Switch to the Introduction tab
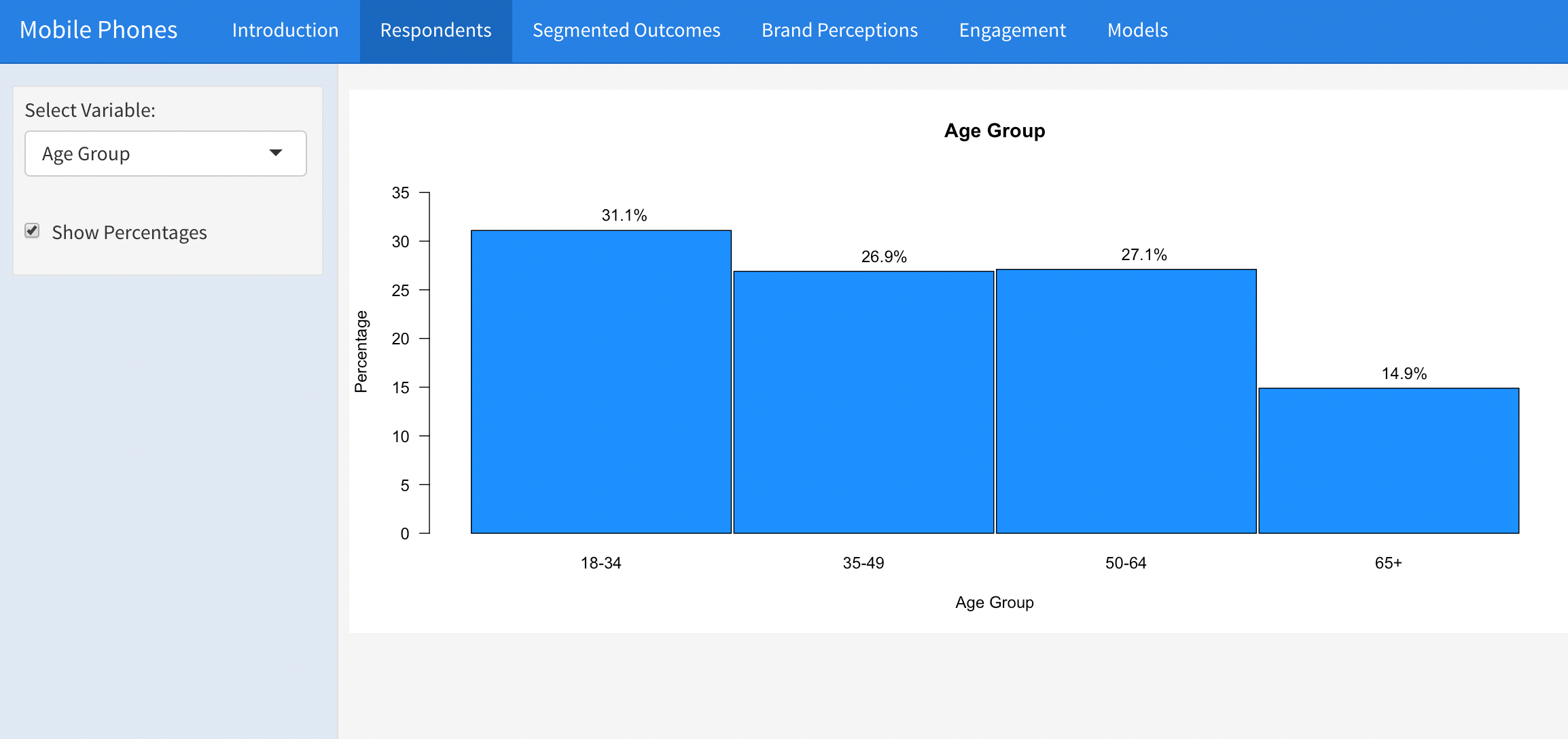This screenshot has height=739, width=1568. (x=285, y=31)
